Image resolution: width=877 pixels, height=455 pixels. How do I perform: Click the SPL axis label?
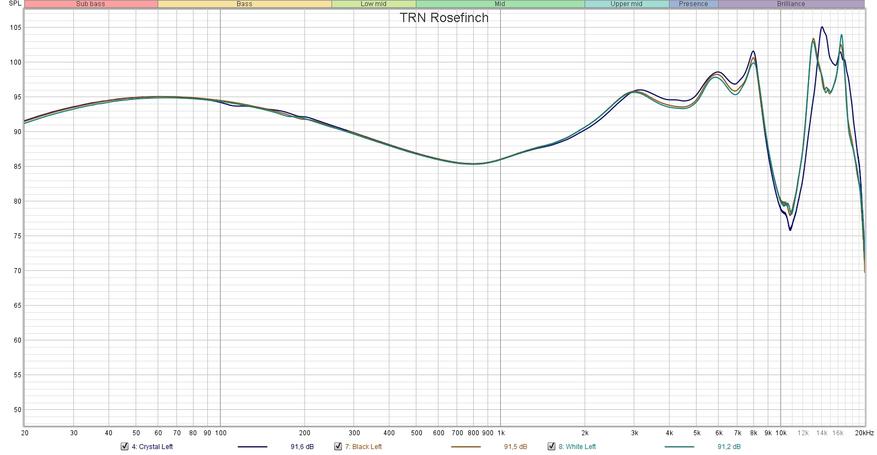[x=15, y=3]
